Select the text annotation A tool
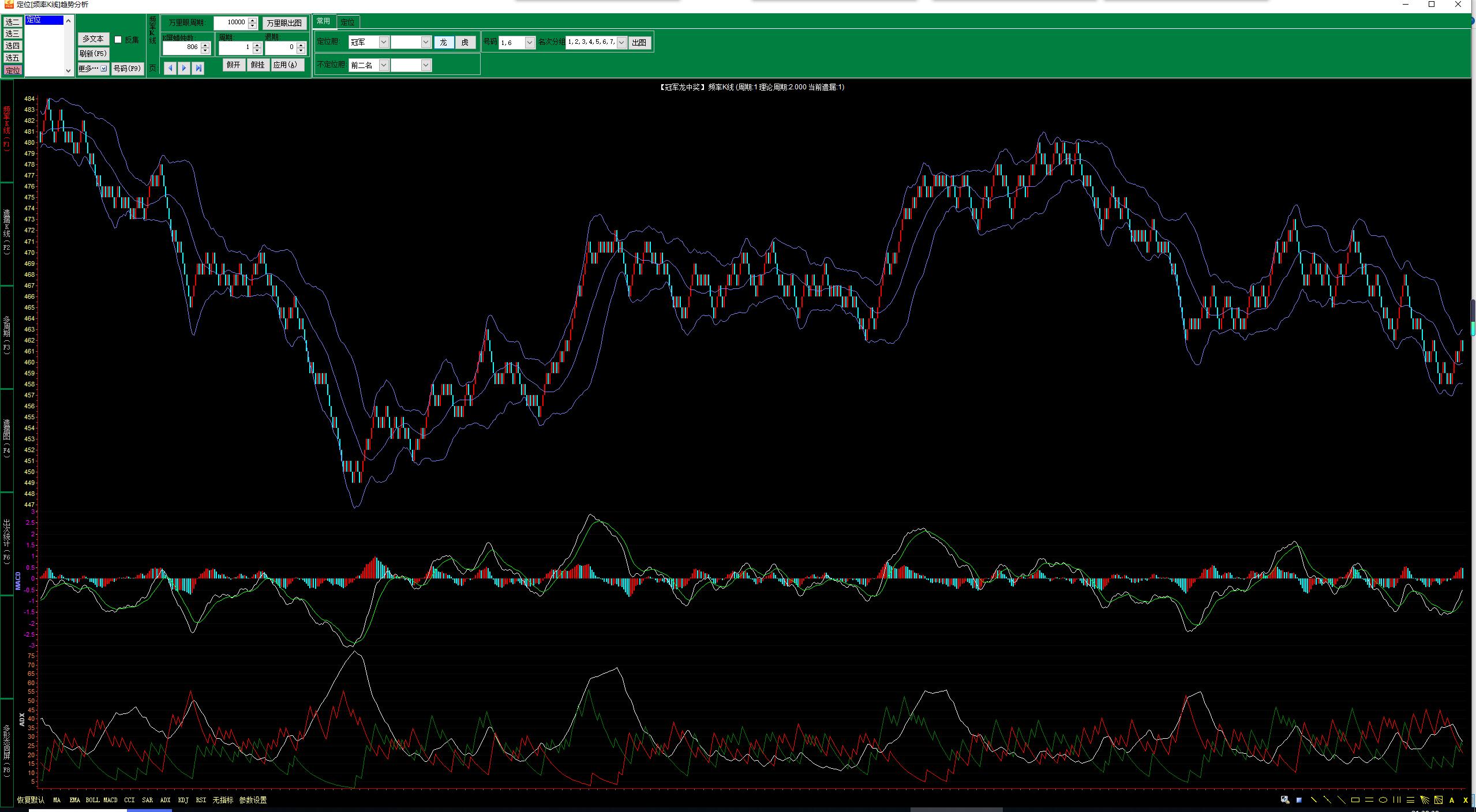The height and width of the screenshot is (812, 1476). click(1452, 800)
